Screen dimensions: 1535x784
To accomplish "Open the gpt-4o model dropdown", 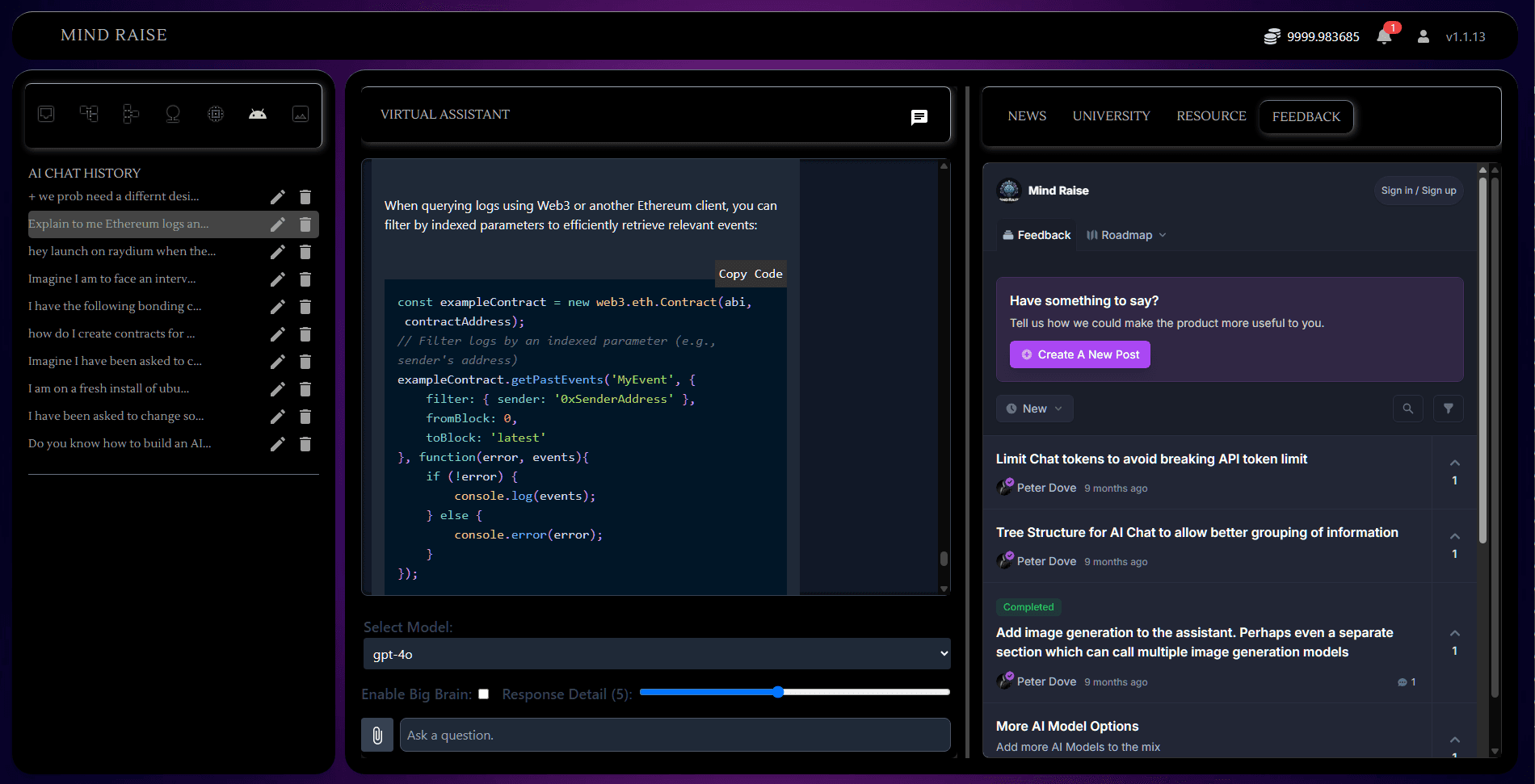I will coord(656,654).
